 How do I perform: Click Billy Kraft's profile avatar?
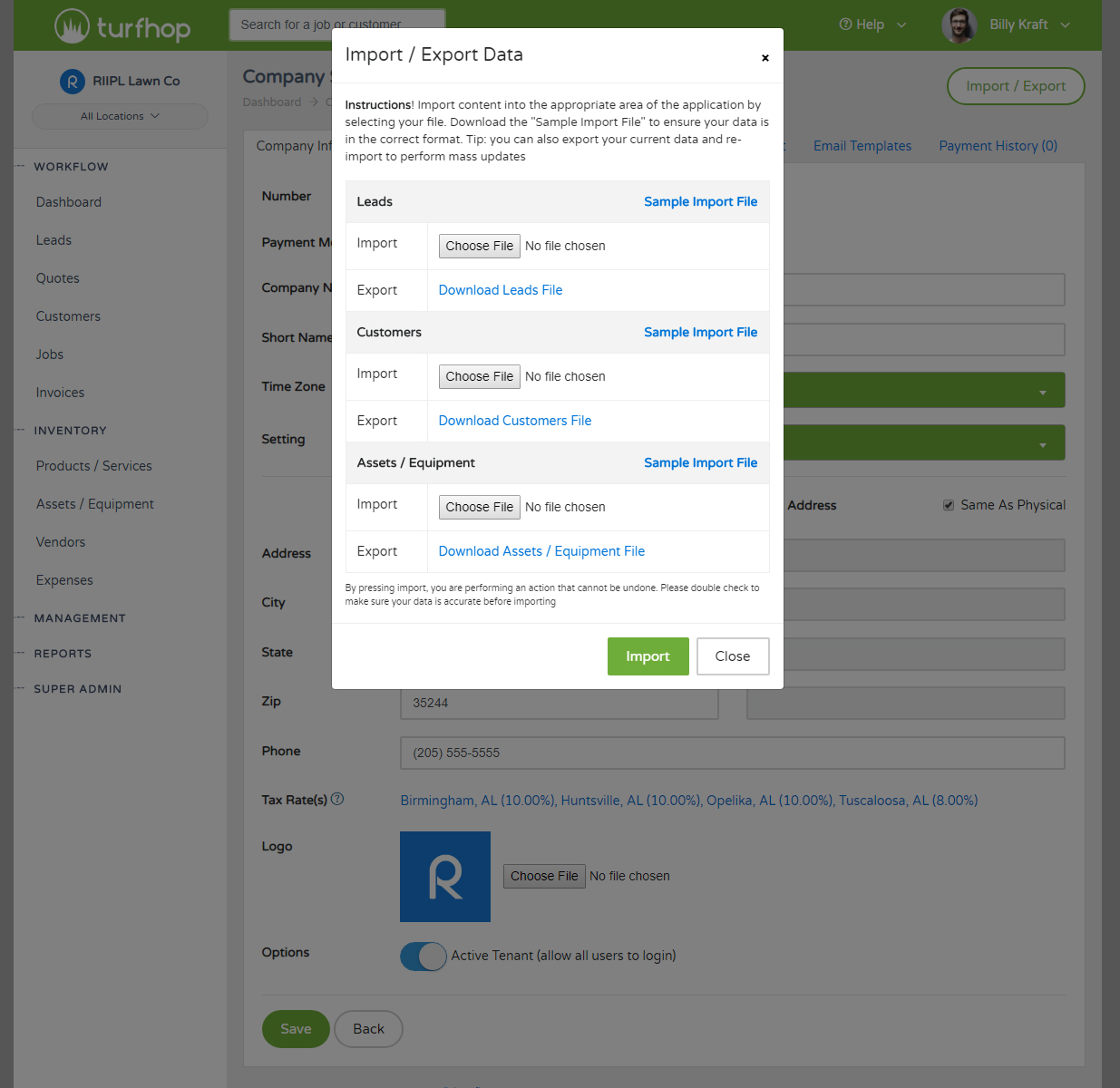959,25
